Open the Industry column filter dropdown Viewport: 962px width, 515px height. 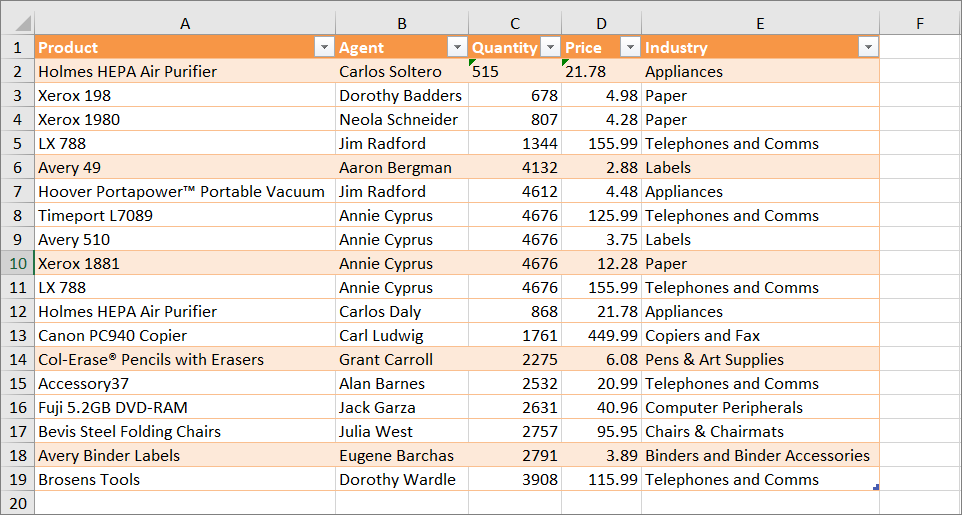[868, 47]
